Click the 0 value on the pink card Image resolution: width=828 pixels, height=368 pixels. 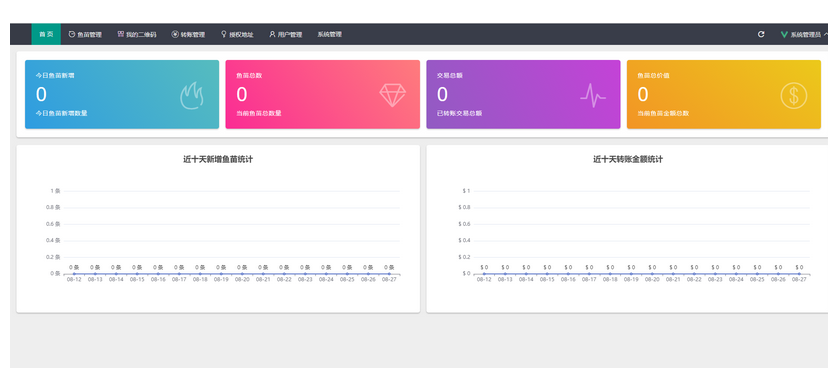pyautogui.click(x=242, y=95)
